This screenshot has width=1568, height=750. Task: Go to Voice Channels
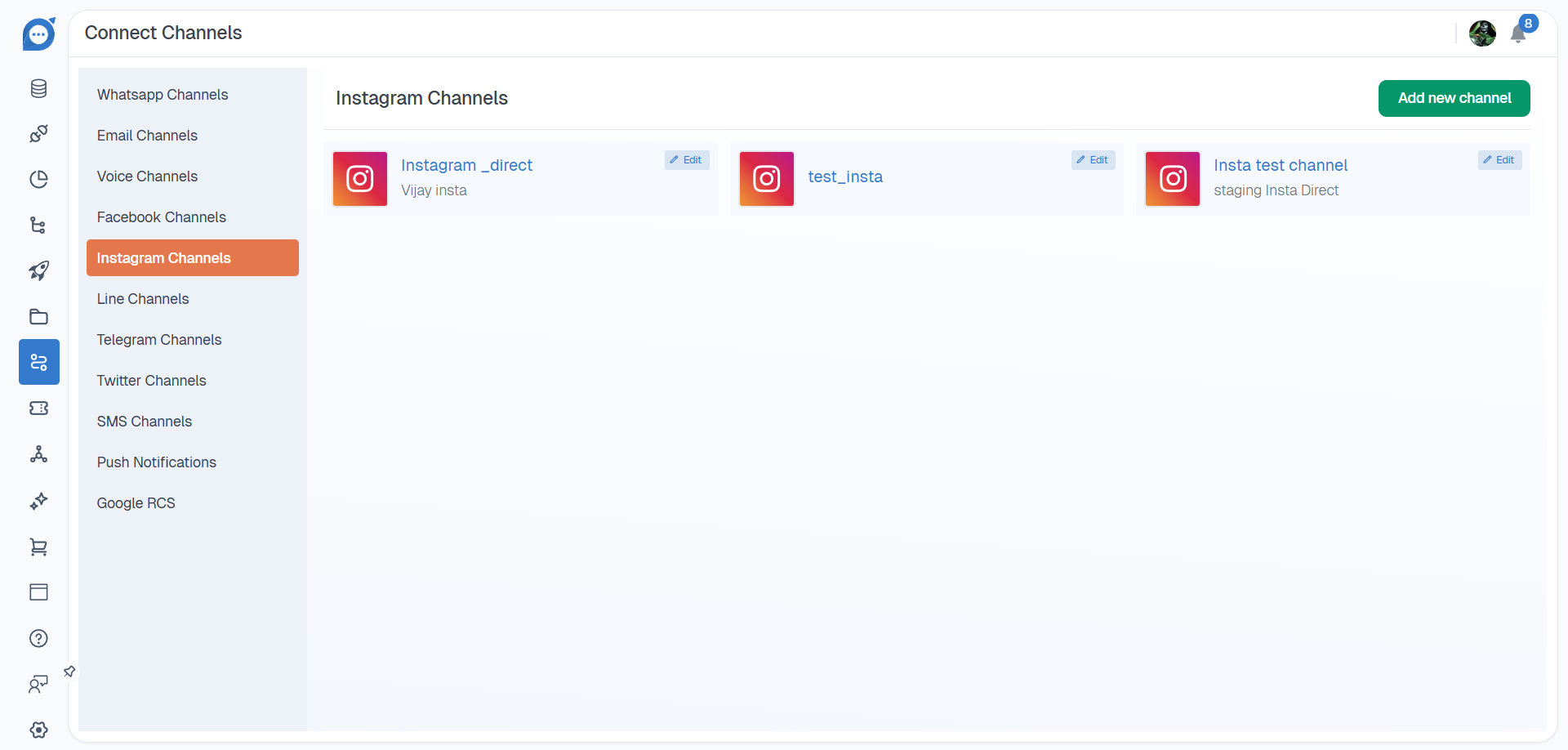coord(193,176)
